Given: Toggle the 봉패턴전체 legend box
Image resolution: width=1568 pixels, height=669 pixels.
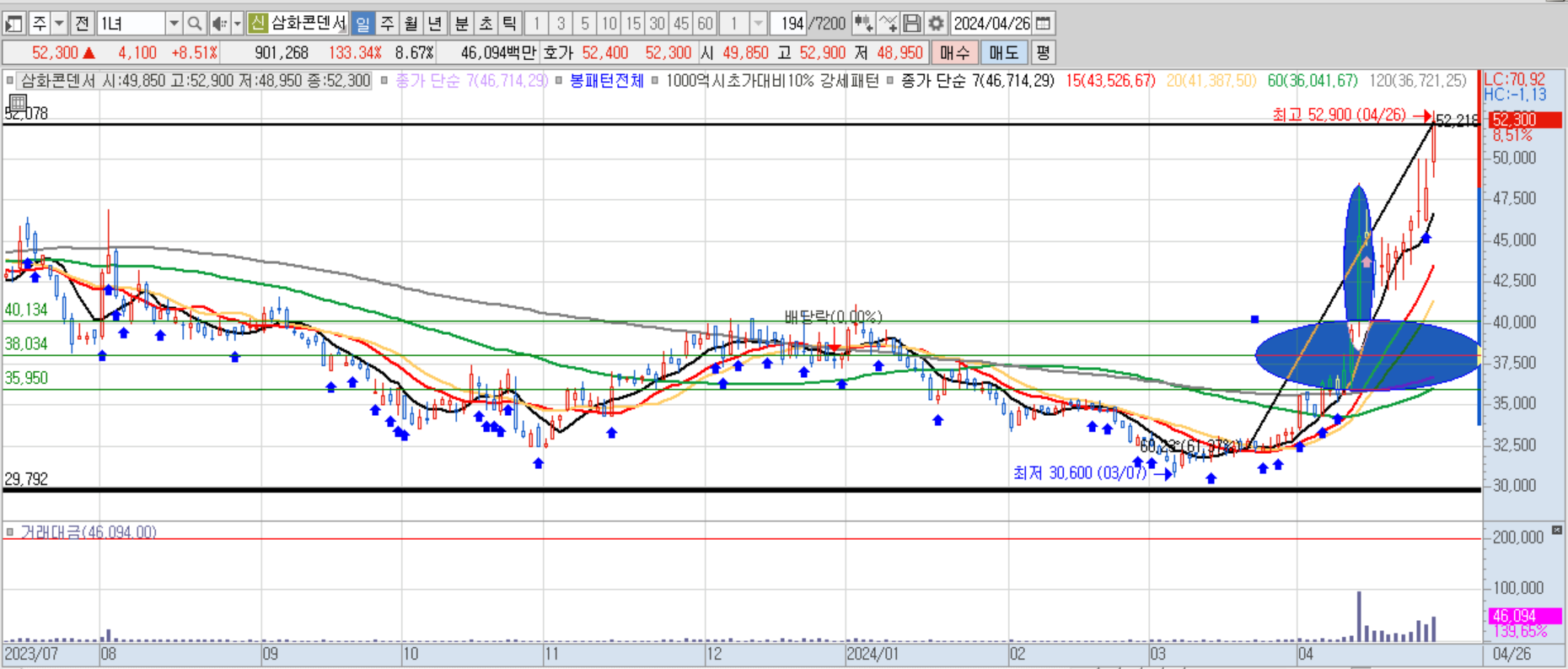Looking at the screenshot, I should 559,81.
